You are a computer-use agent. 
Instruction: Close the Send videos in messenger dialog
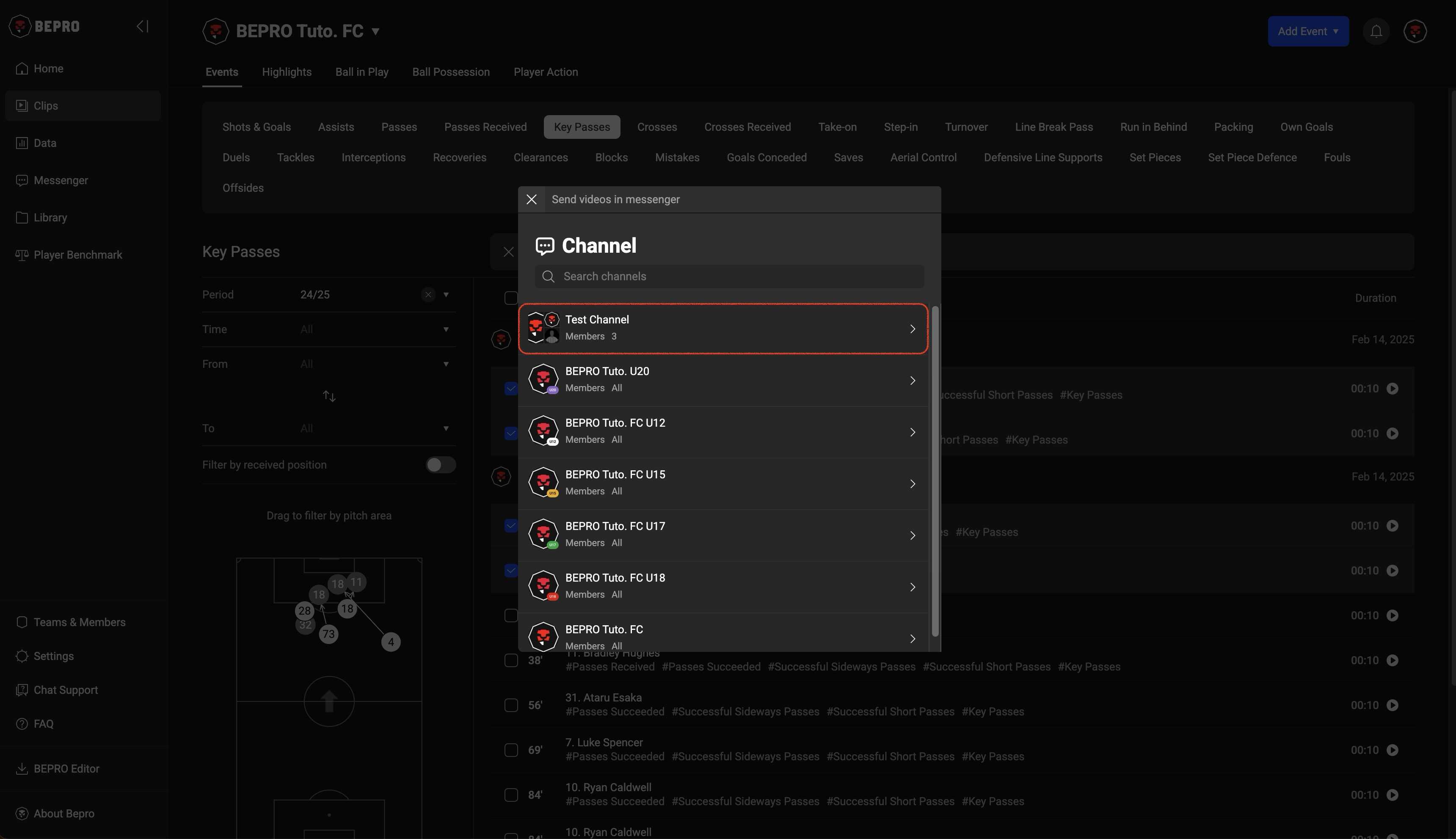click(x=531, y=199)
